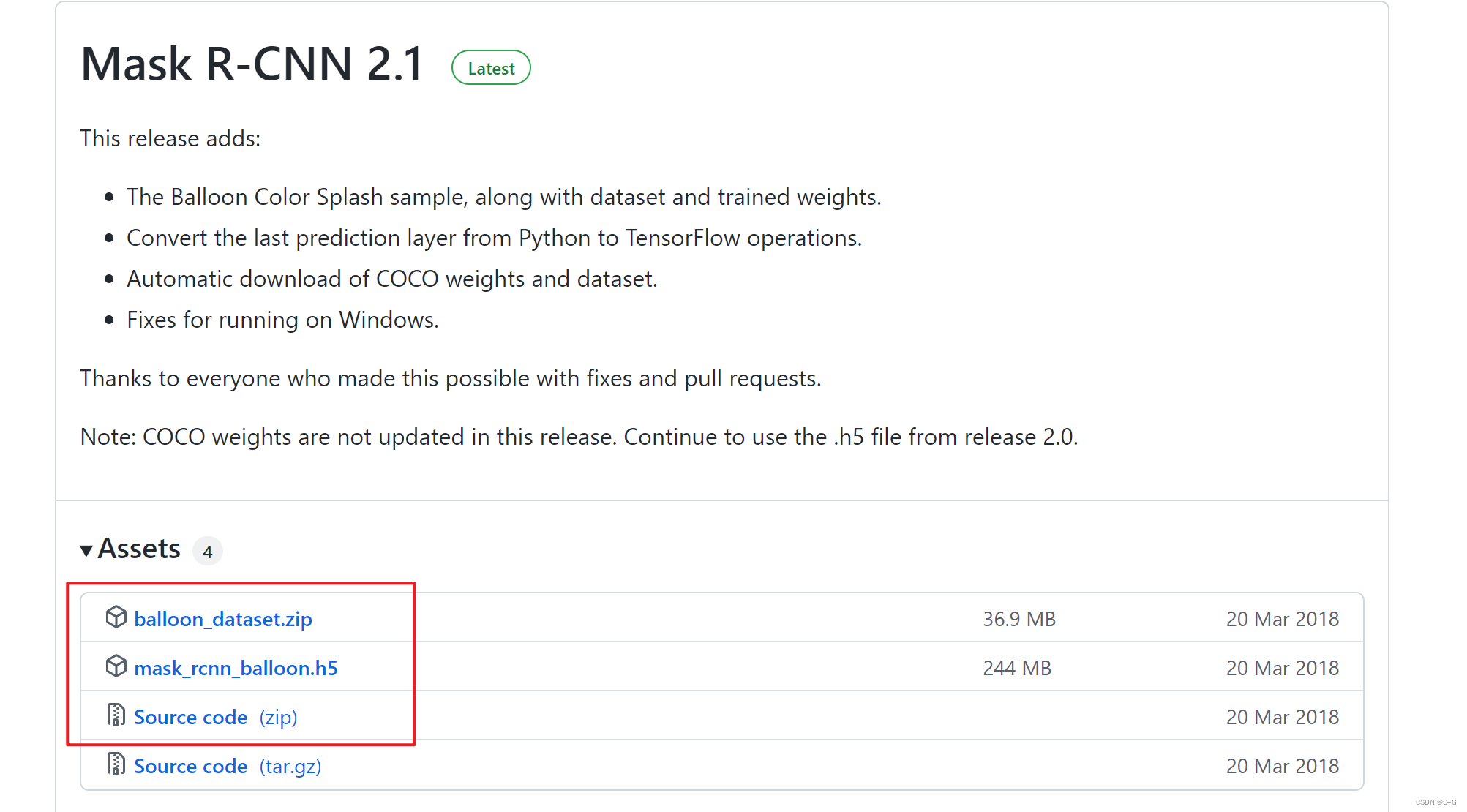Click the 36.9 MB file size
This screenshot has height=812, width=1467.
pyautogui.click(x=1019, y=620)
